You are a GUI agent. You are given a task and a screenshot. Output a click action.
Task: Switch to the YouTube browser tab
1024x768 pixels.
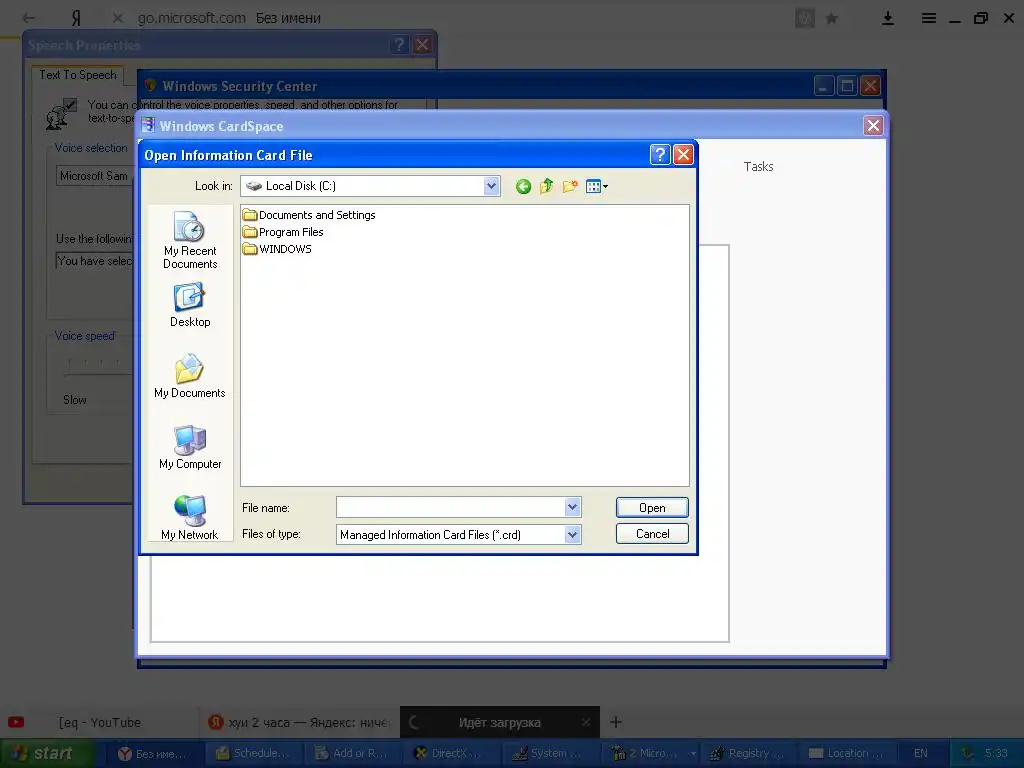pos(99,722)
